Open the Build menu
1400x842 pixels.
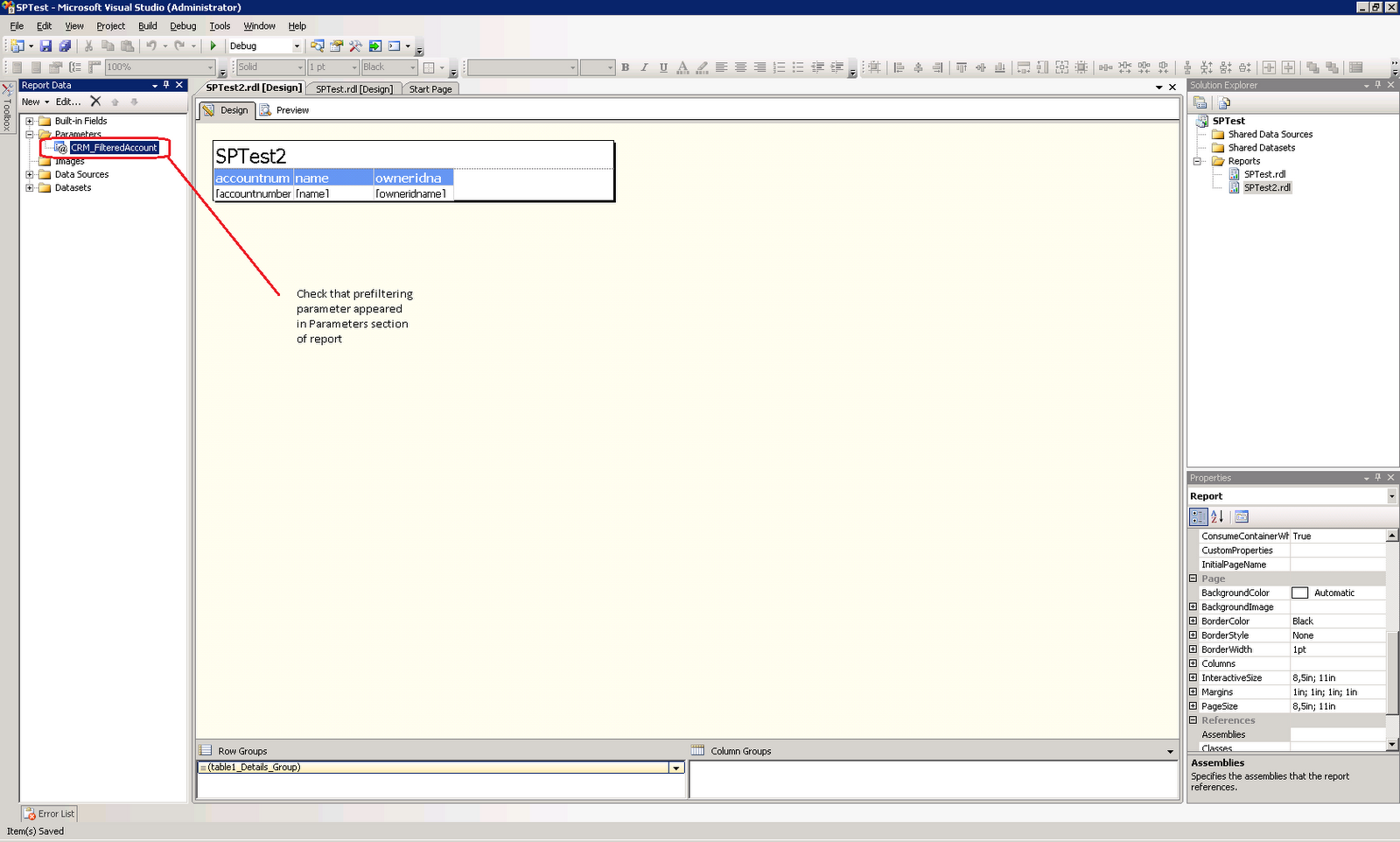coord(148,26)
